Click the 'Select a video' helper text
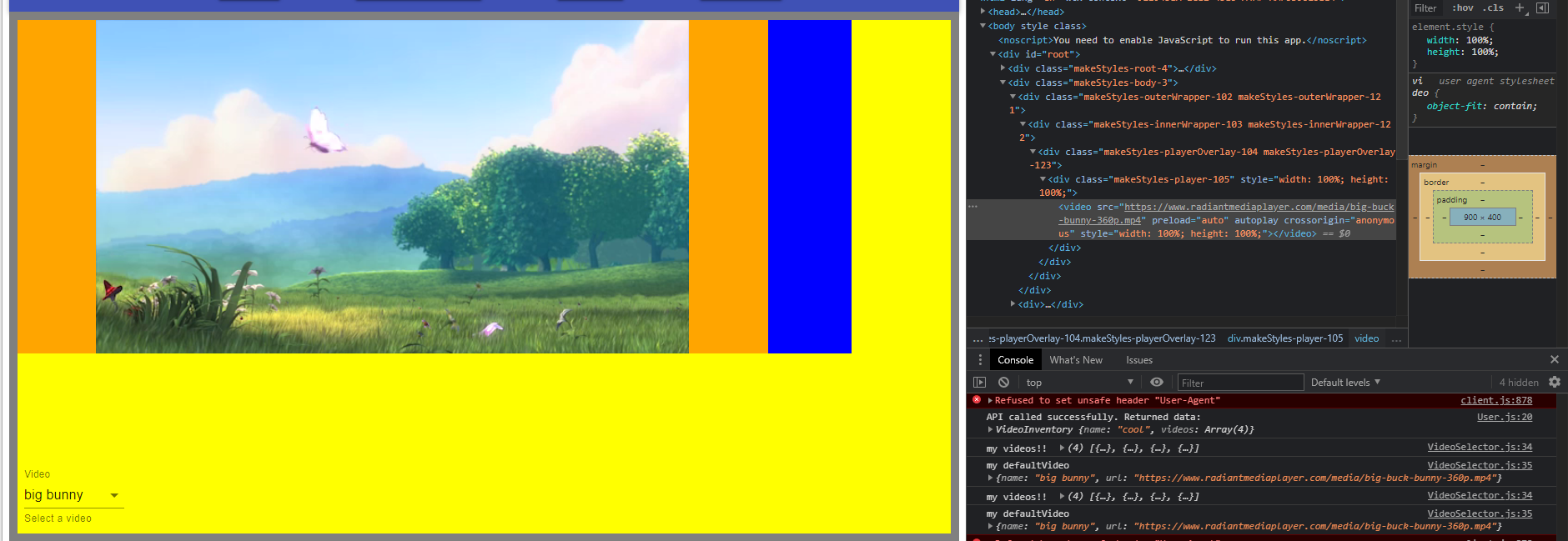The width and height of the screenshot is (1568, 541). tap(58, 518)
